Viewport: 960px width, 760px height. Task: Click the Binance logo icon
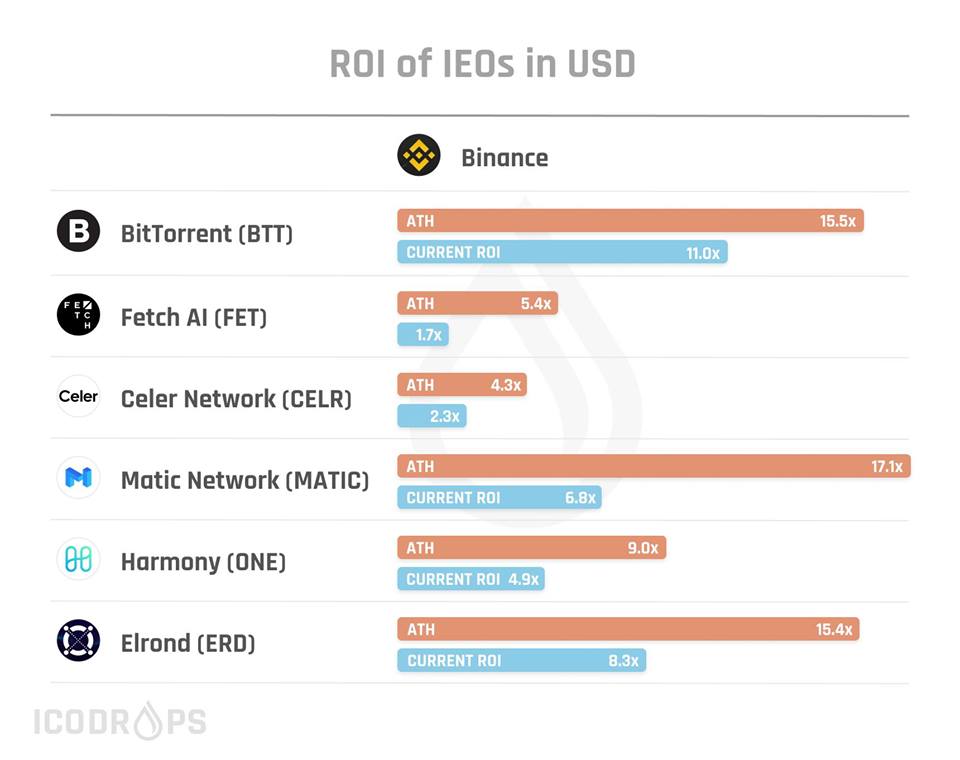pyautogui.click(x=418, y=156)
